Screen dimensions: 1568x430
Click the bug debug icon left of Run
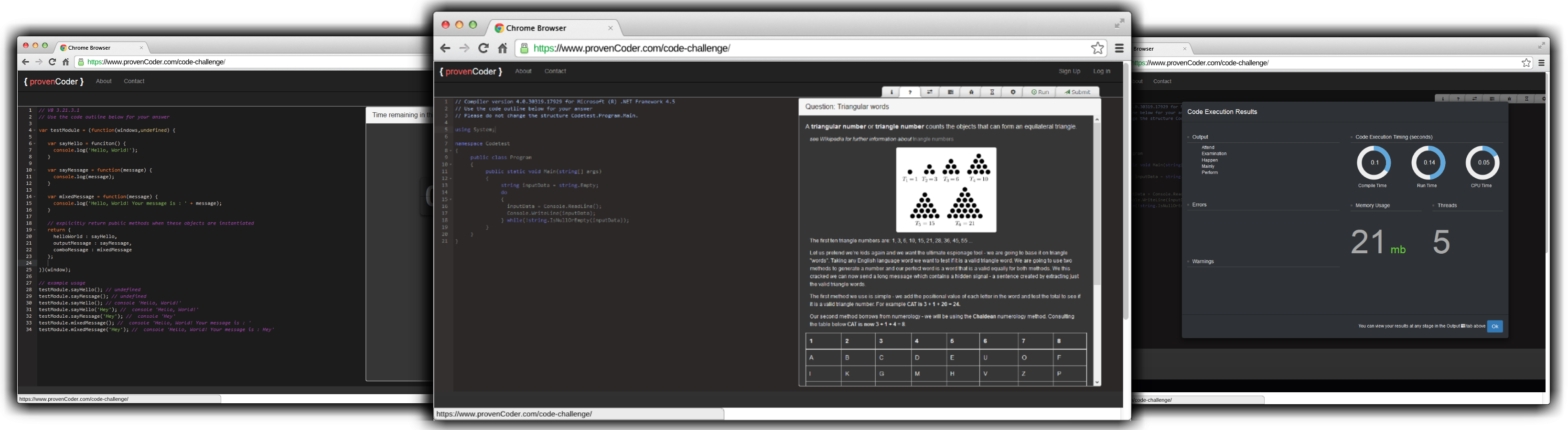click(x=971, y=92)
